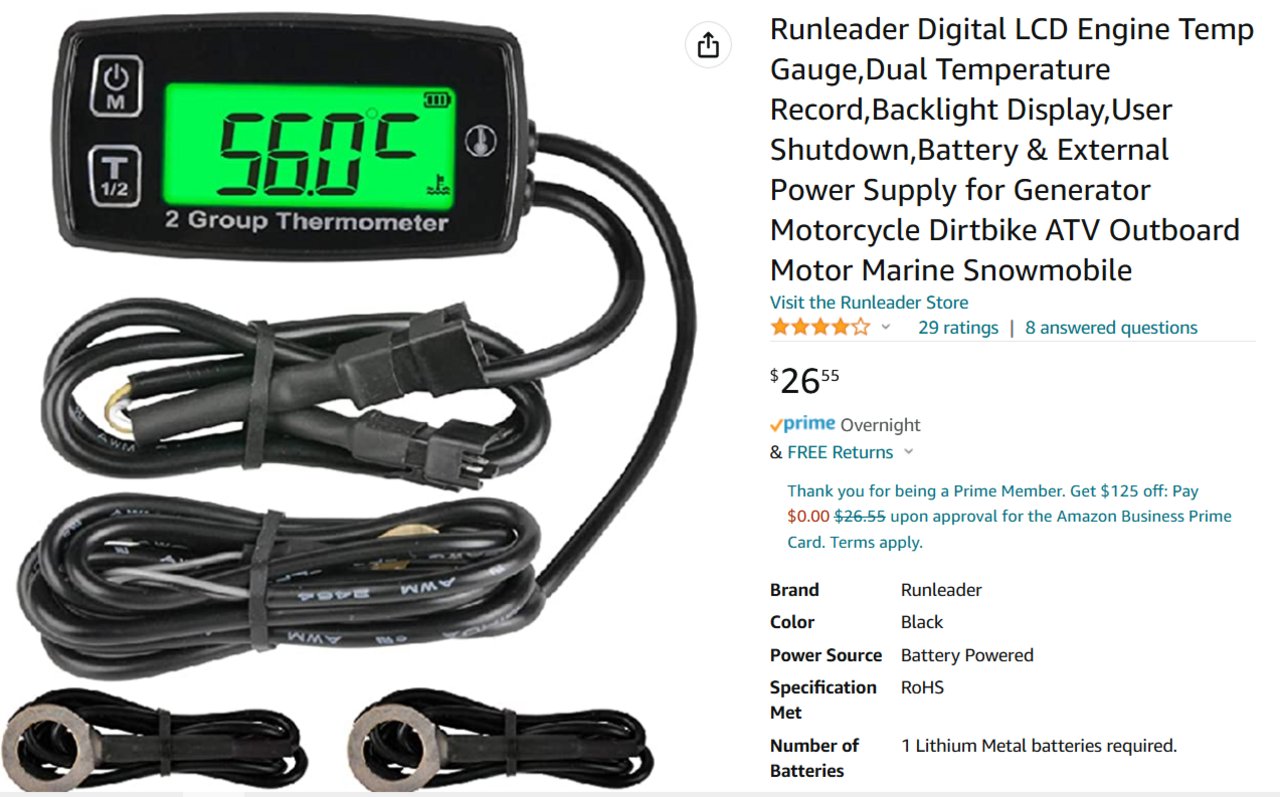Click the power M button on gauge image

116,86
